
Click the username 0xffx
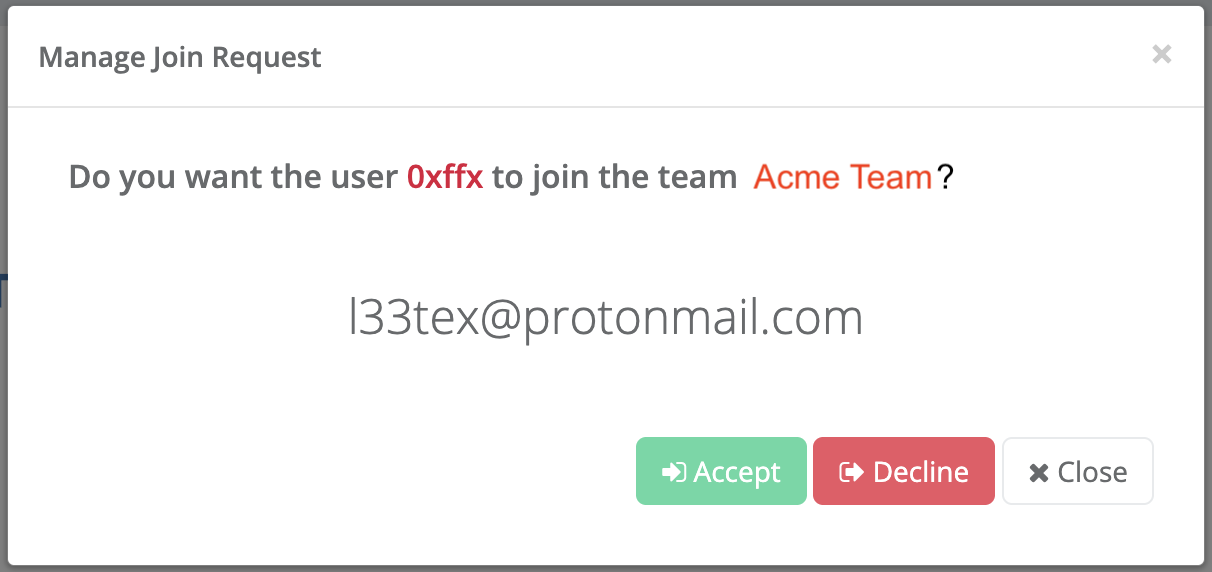(445, 177)
